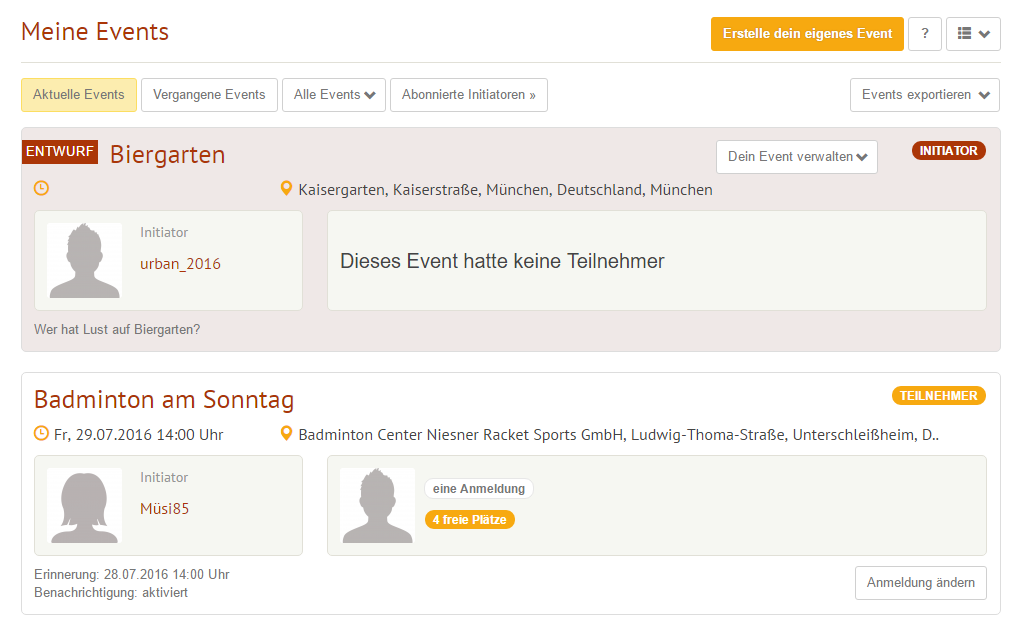Screen dimensions: 1019x624
Task: Open urban_2016 profile avatar
Action: [x=84, y=260]
